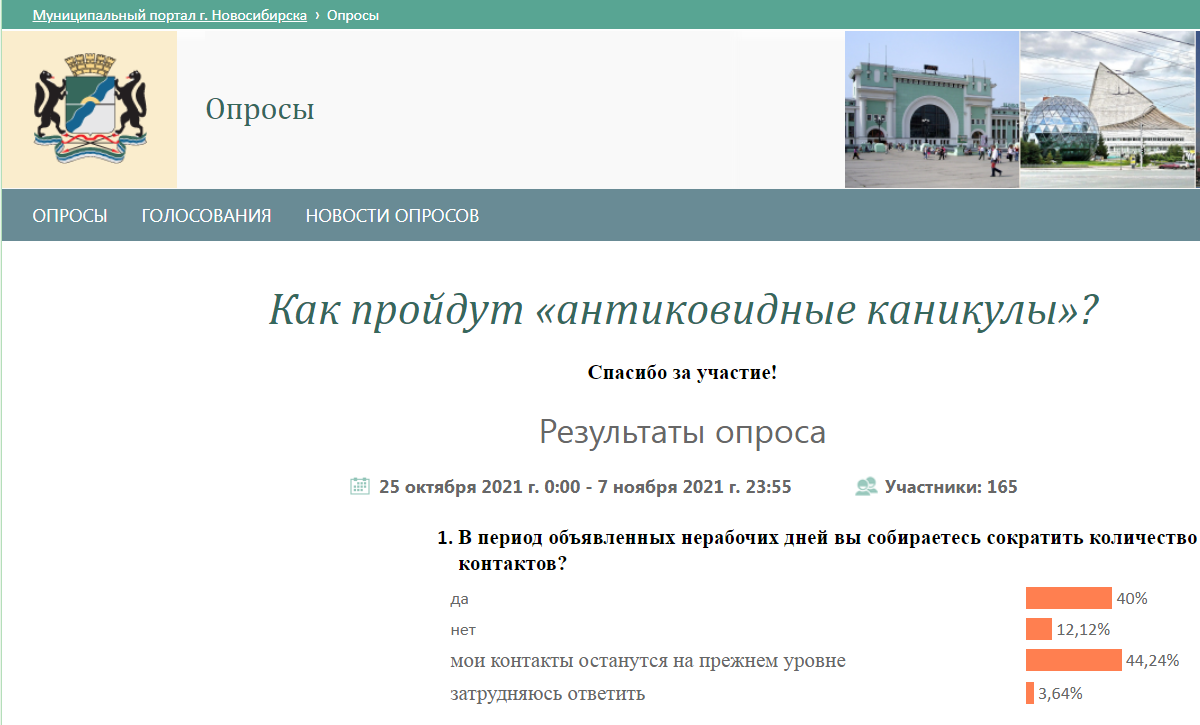Click the orange result bar for 'да'
Image resolution: width=1200 pixels, height=725 pixels.
pyautogui.click(x=1068, y=598)
